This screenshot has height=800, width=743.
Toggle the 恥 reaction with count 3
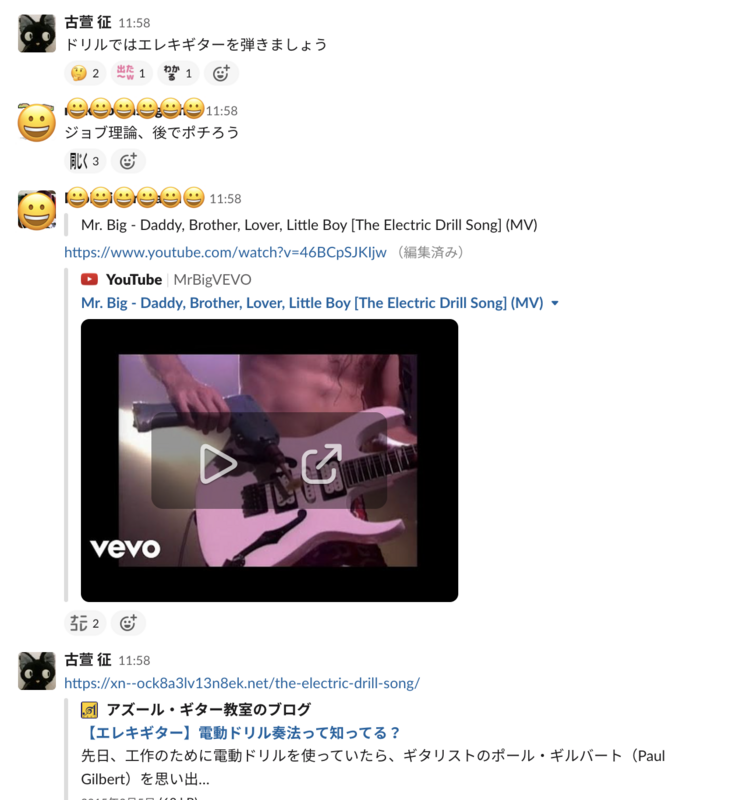(85, 161)
